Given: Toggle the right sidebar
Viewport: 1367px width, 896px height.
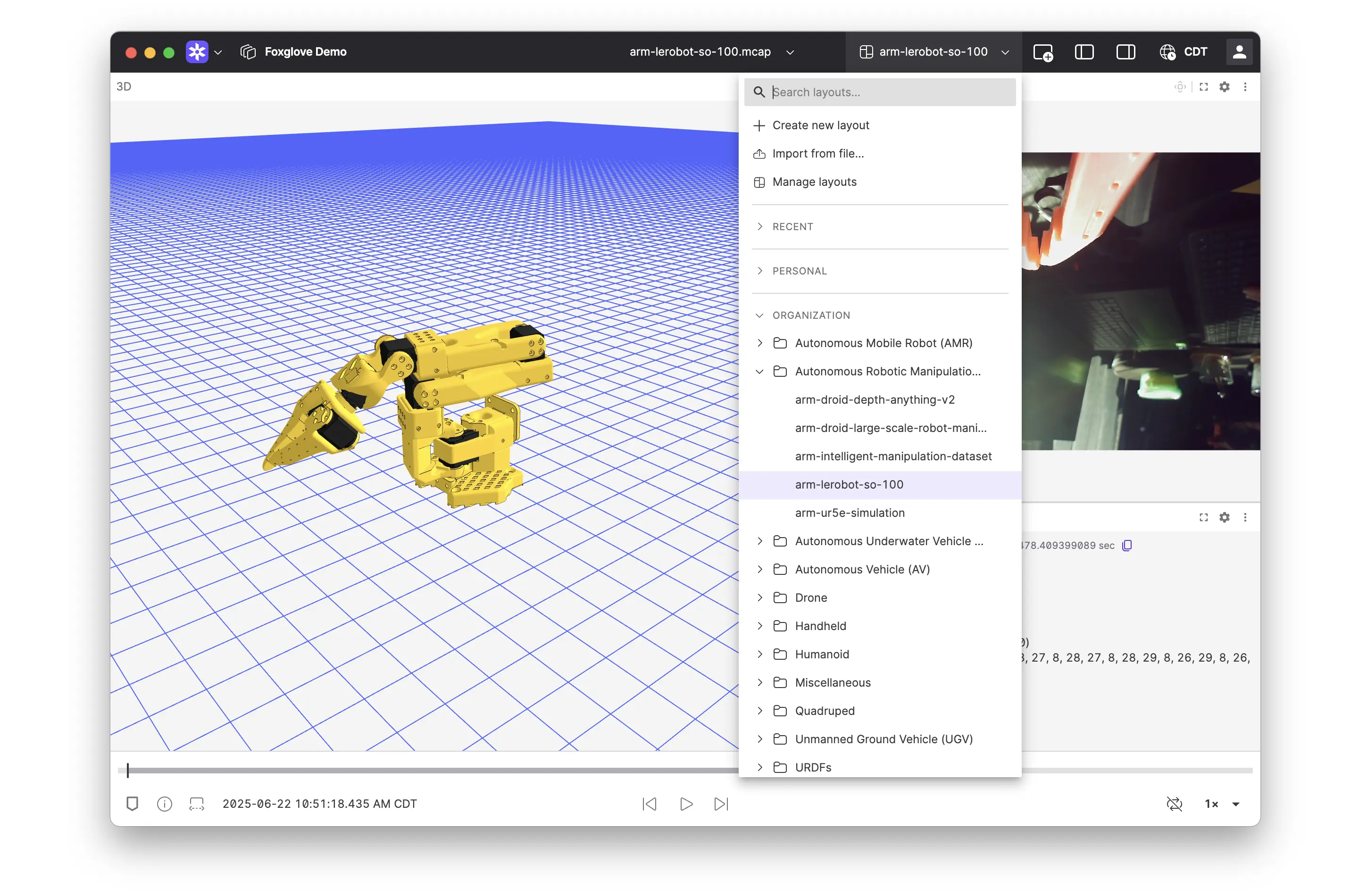Looking at the screenshot, I should tap(1125, 52).
